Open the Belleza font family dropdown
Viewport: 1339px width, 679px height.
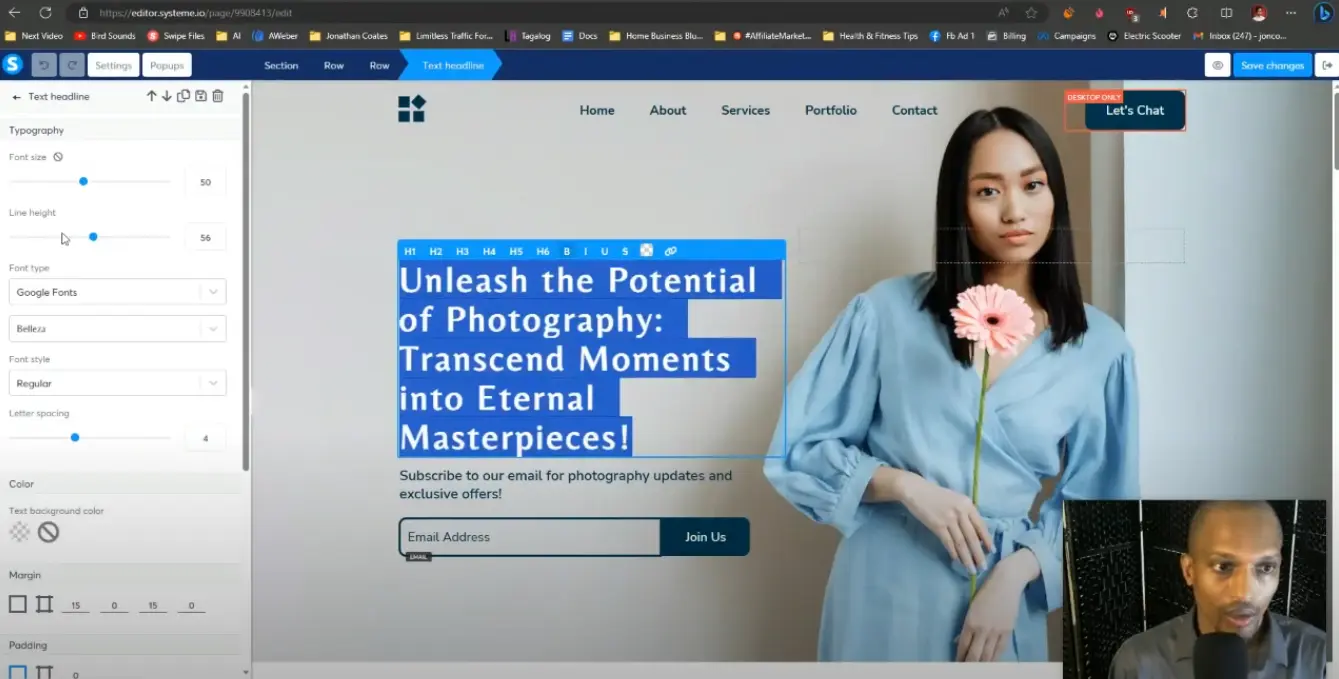click(117, 328)
